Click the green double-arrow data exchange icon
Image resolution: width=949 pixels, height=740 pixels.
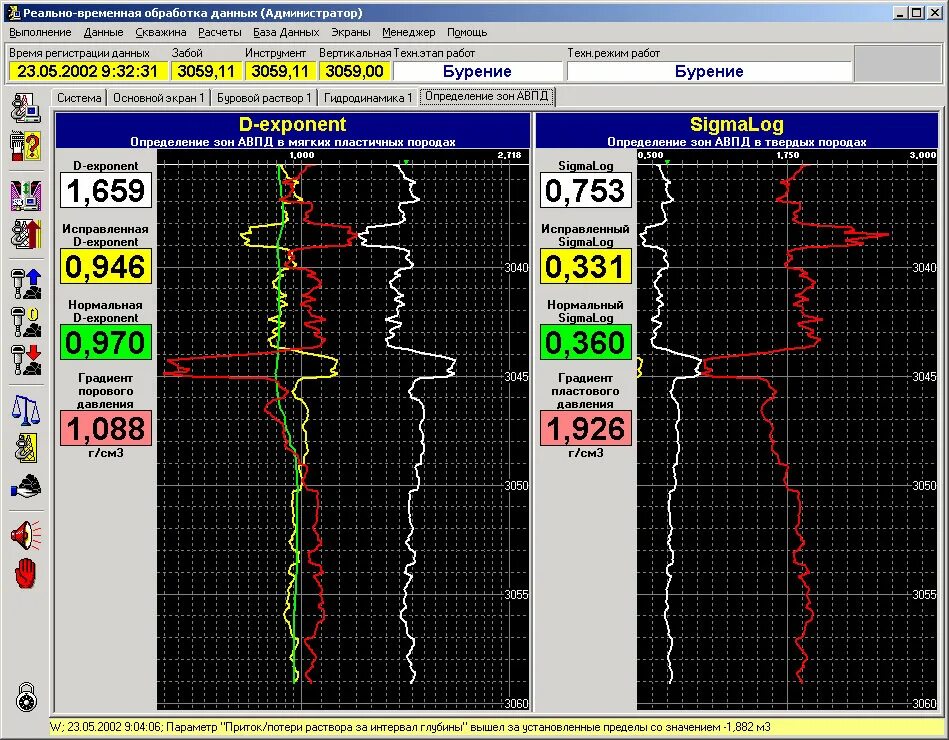click(x=25, y=195)
